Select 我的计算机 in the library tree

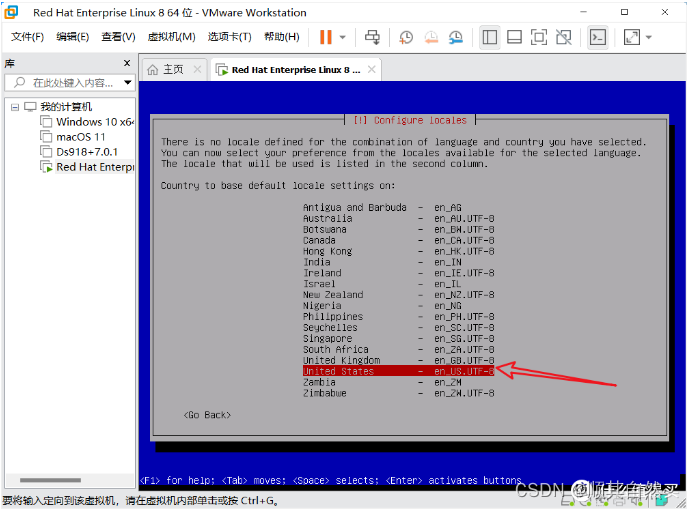click(66, 107)
